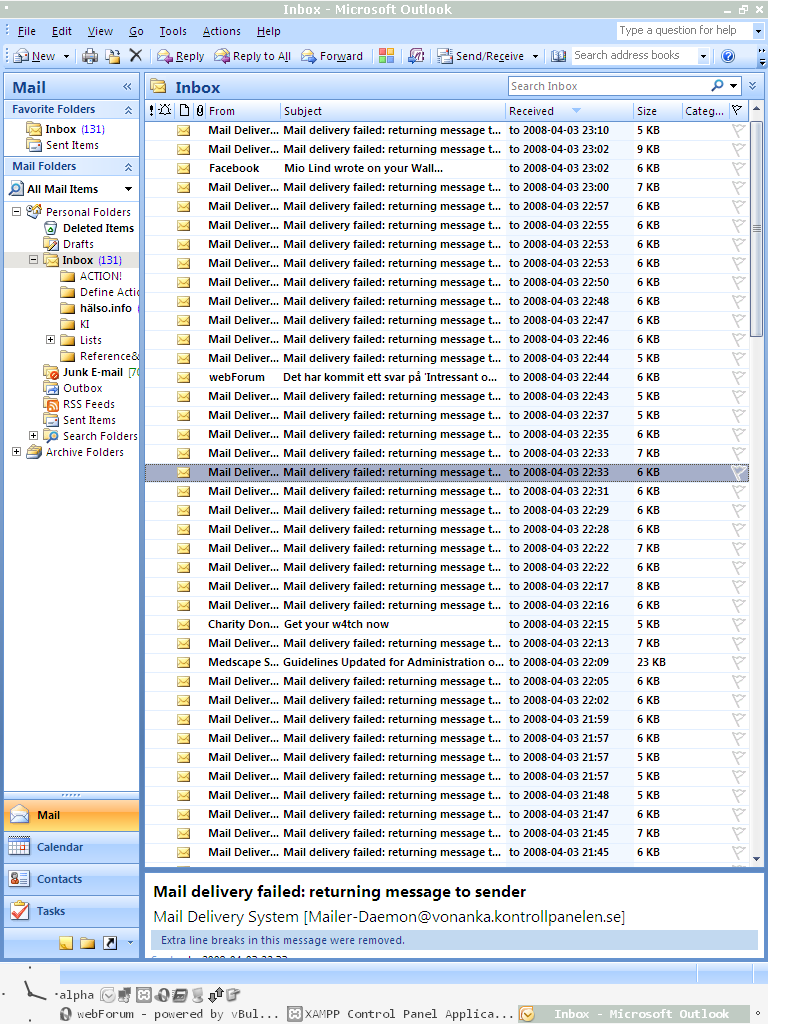Open the Edit menu
This screenshot has height=1024, width=800.
[62, 31]
